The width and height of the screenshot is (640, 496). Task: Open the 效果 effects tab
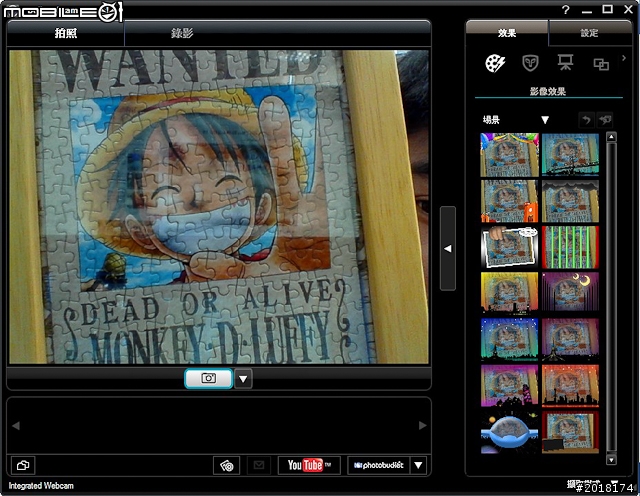coord(507,33)
